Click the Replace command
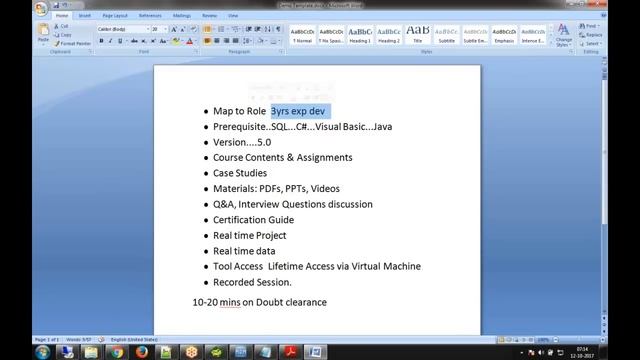Image resolution: width=640 pixels, height=360 pixels. pos(591,35)
